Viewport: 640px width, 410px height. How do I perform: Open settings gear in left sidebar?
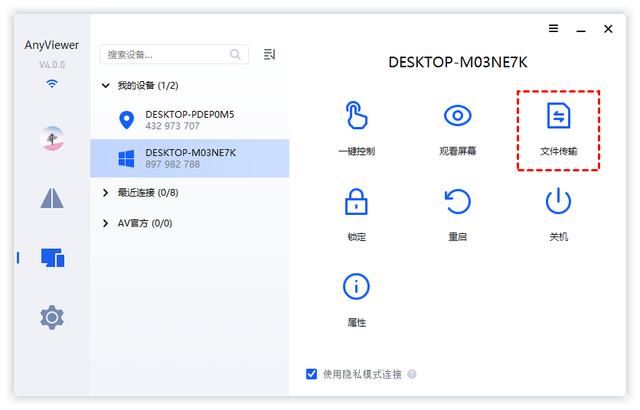pyautogui.click(x=52, y=317)
